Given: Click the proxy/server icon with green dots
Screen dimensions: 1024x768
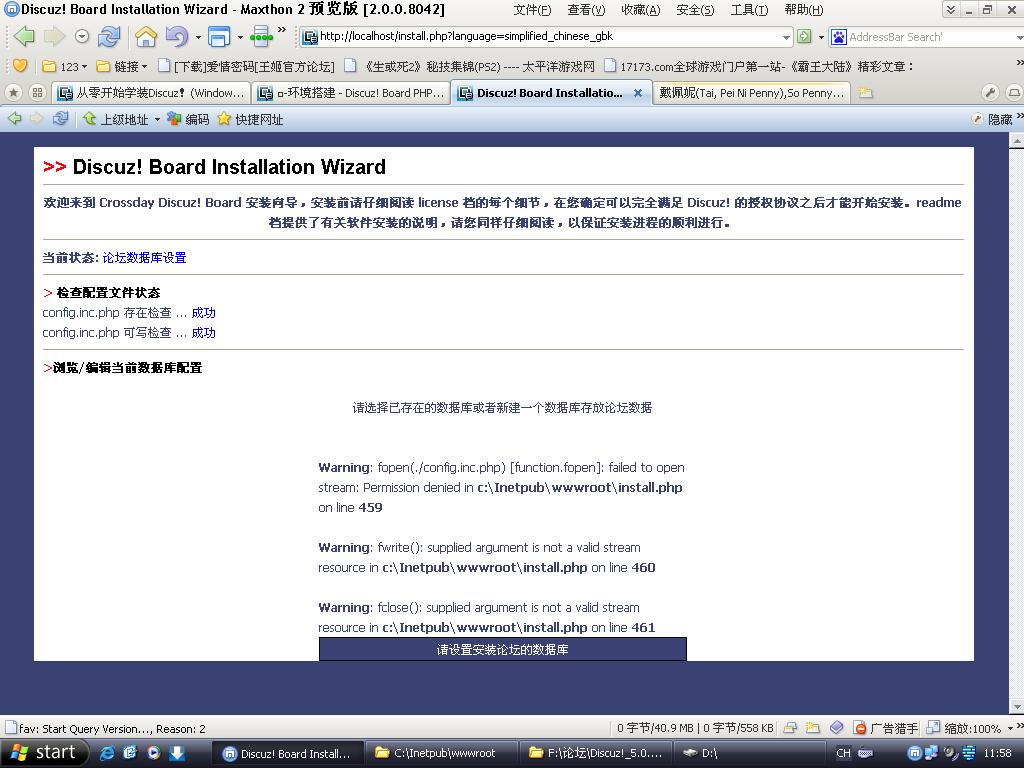Looking at the screenshot, I should pyautogui.click(x=261, y=37).
